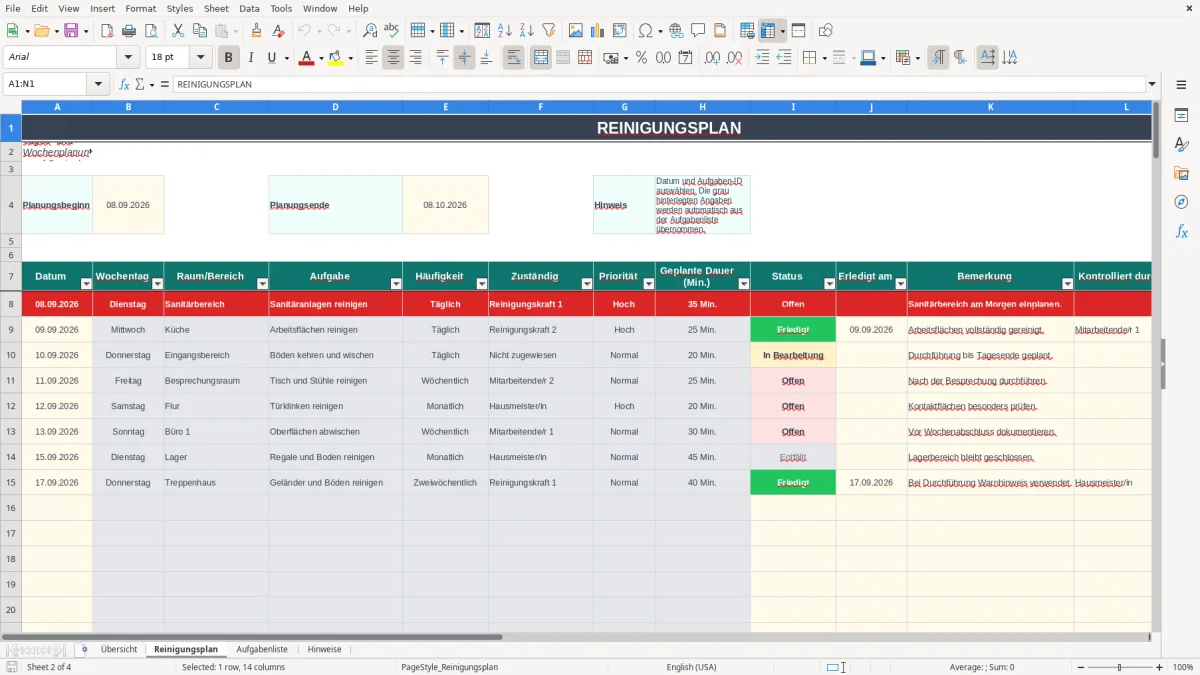Open the sidebar Gallery panel
The height and width of the screenshot is (675, 1200).
(1181, 174)
